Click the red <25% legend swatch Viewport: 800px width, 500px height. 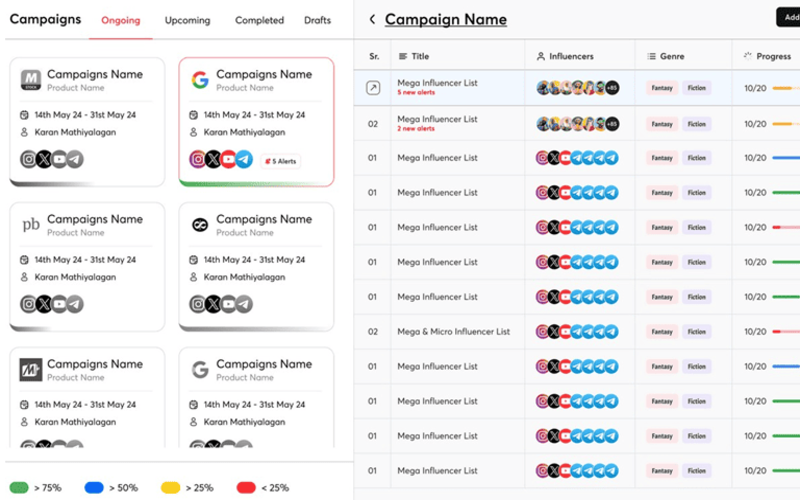[x=246, y=488]
